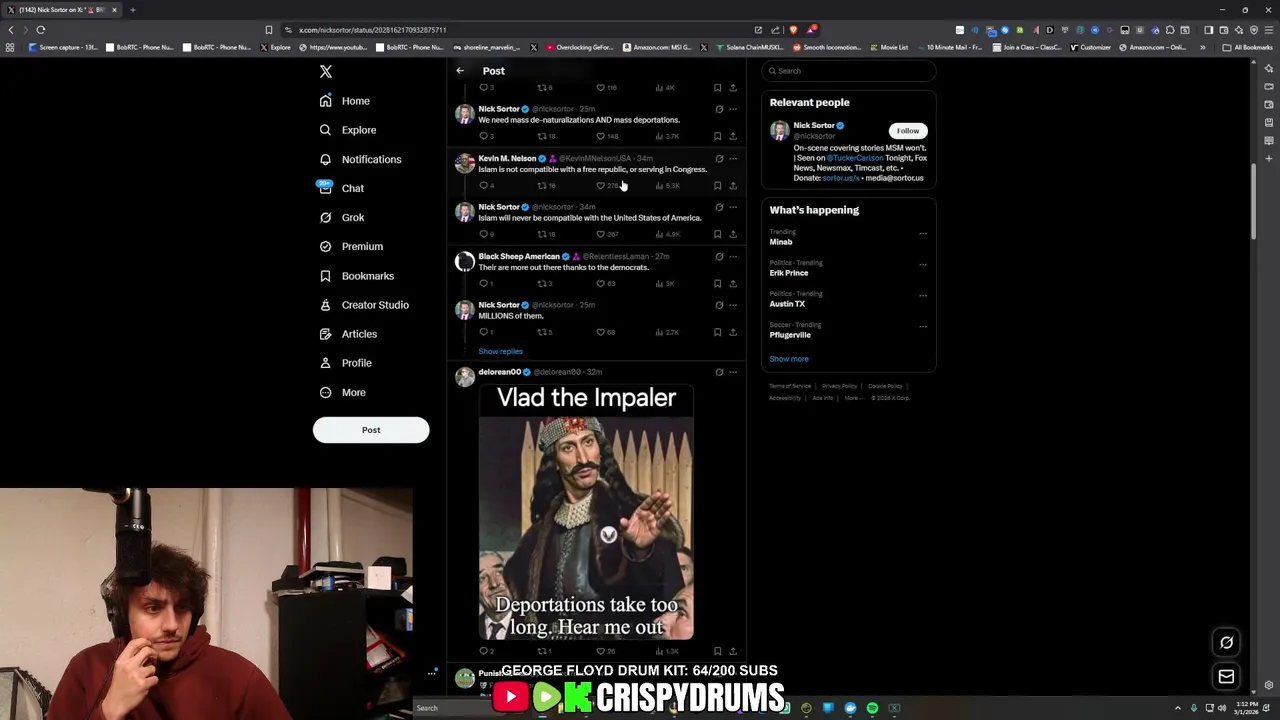This screenshot has width=1280, height=720.
Task: Open trending topic Pflugerville
Action: coord(790,335)
